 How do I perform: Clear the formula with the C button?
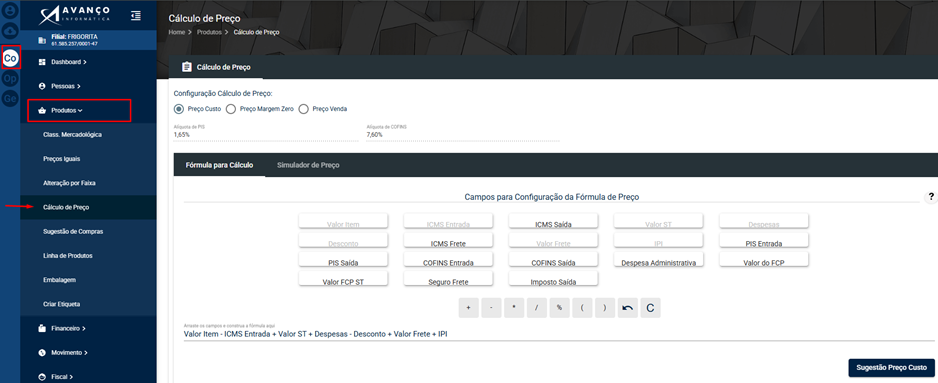[x=650, y=308]
